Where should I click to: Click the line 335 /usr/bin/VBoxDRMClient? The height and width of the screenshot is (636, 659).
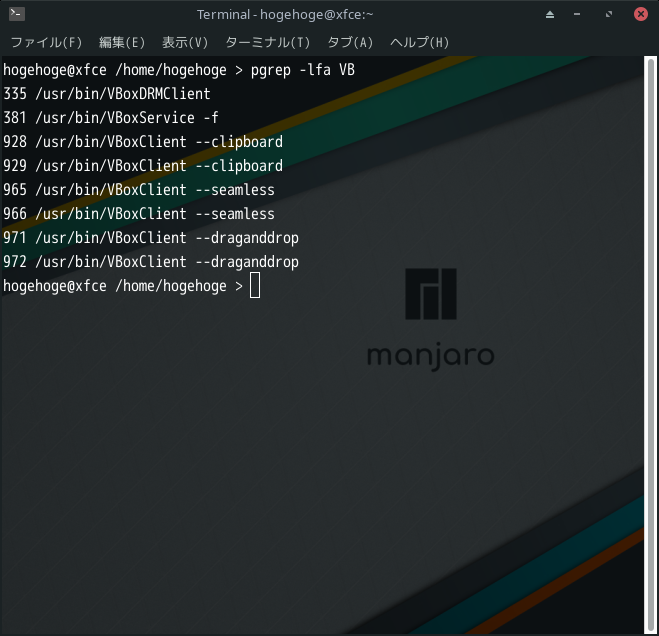(107, 94)
